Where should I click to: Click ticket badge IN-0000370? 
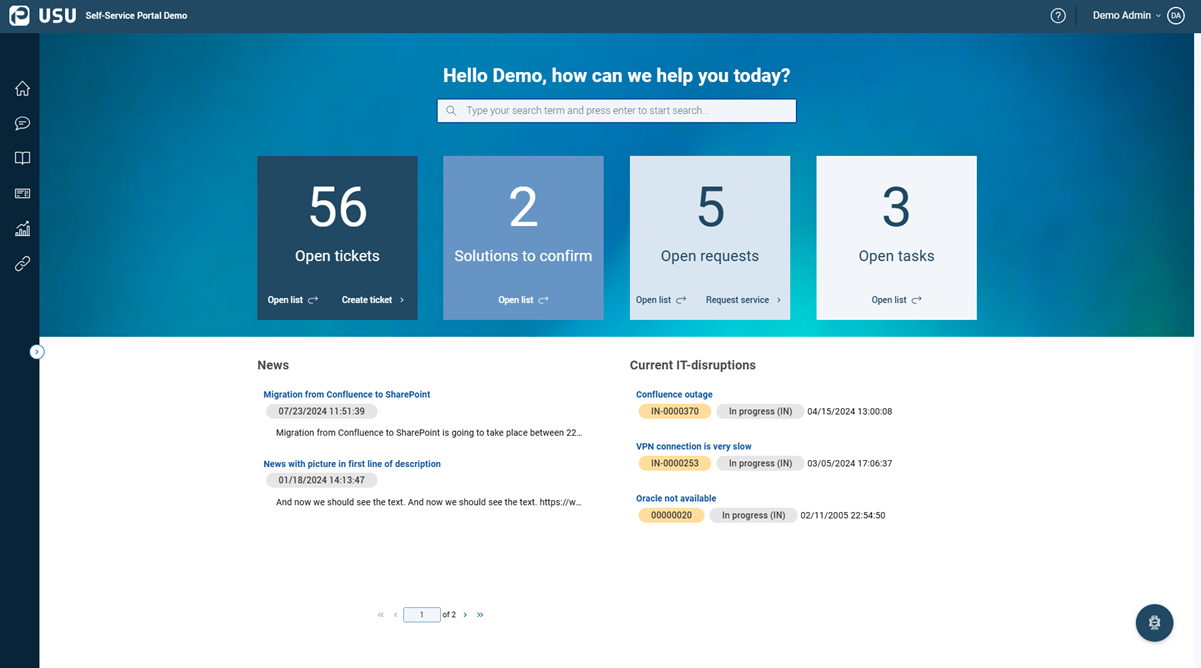(x=675, y=412)
